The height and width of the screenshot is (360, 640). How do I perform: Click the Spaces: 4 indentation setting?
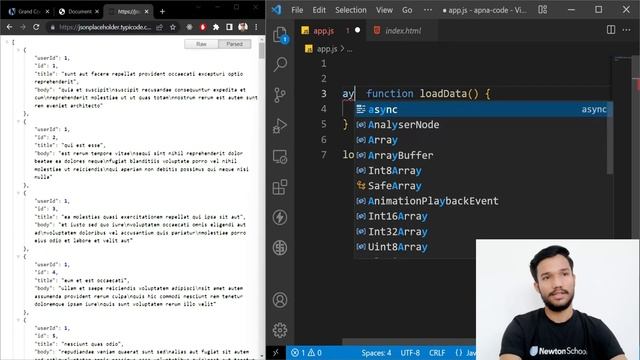pyautogui.click(x=376, y=353)
